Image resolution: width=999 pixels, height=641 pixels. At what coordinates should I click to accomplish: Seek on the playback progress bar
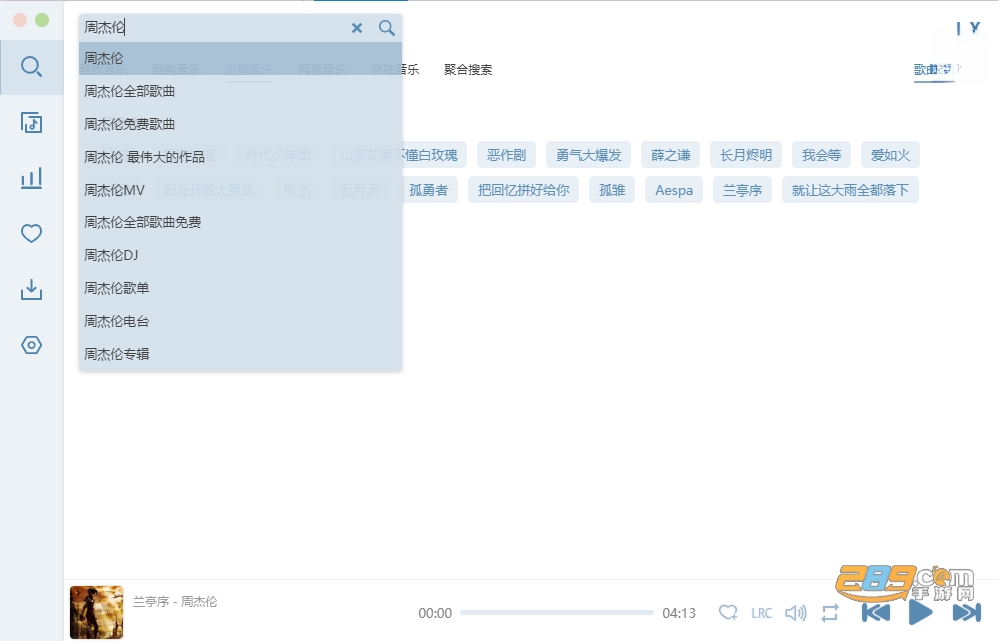(x=557, y=613)
